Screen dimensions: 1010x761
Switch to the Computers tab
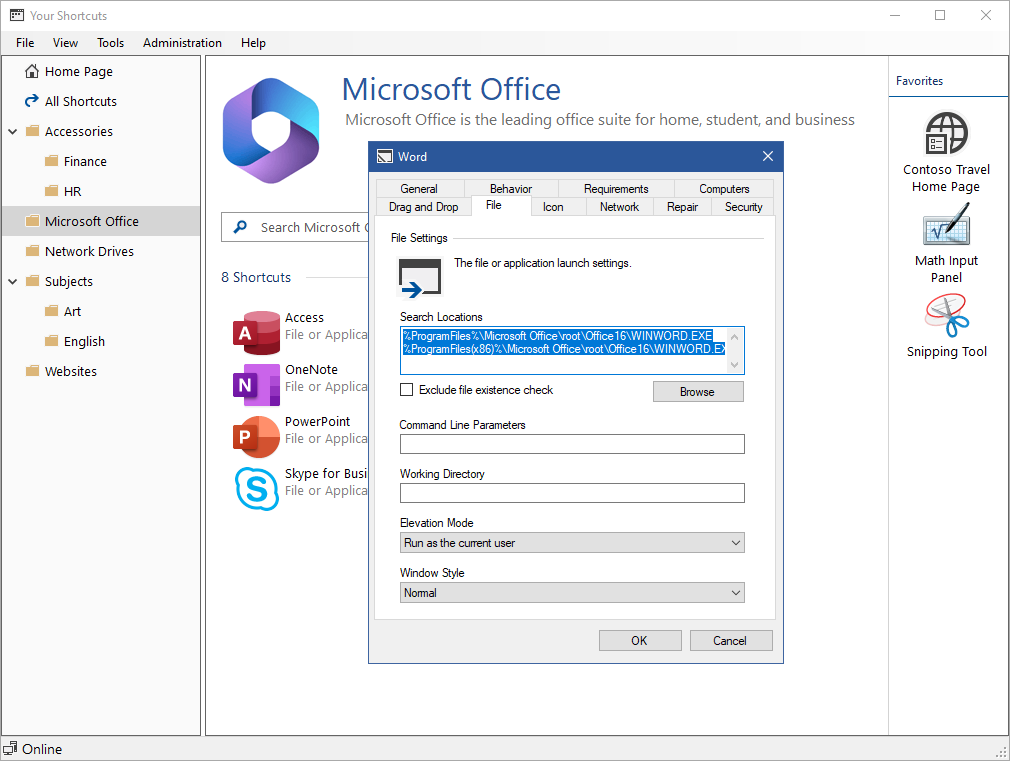[x=724, y=189]
